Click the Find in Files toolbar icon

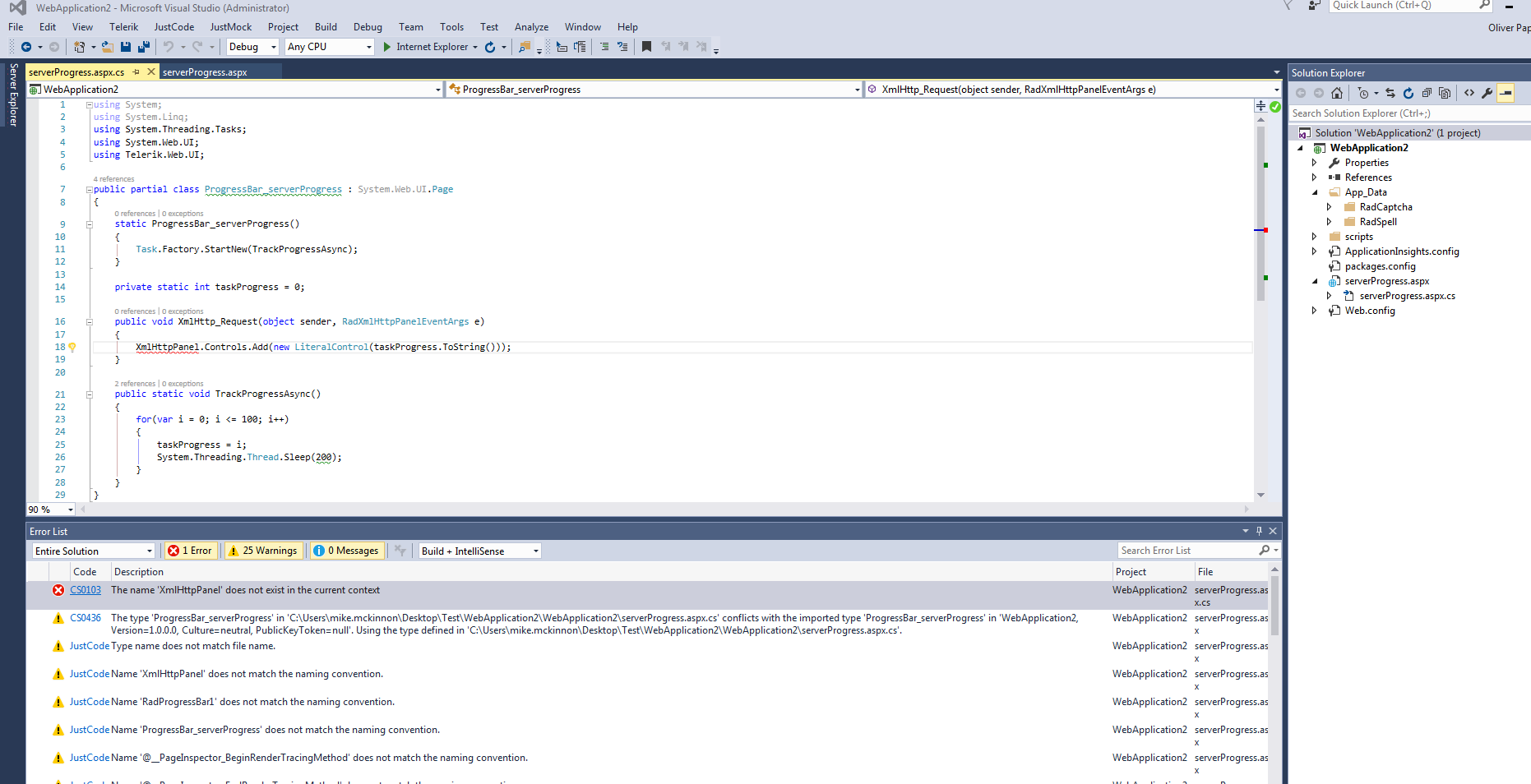click(x=525, y=47)
